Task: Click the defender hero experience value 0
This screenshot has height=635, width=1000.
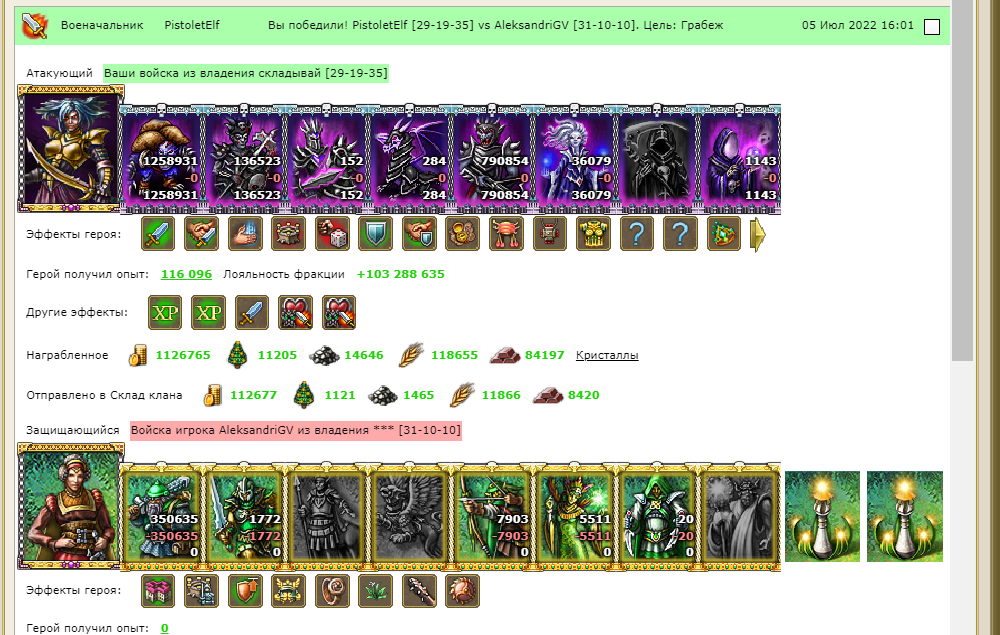Action: (165, 628)
